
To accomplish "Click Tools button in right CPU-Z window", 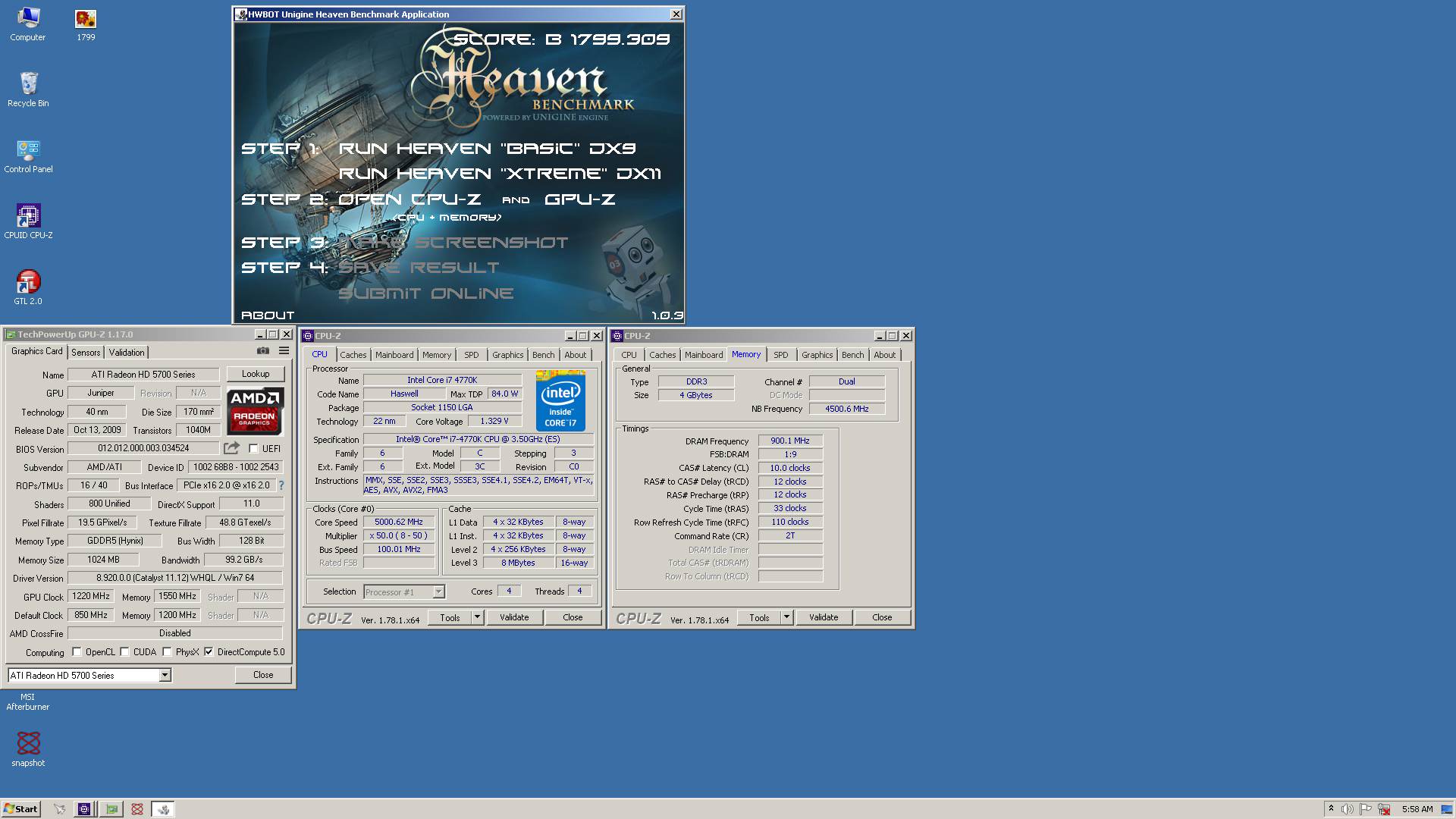I will 759,617.
